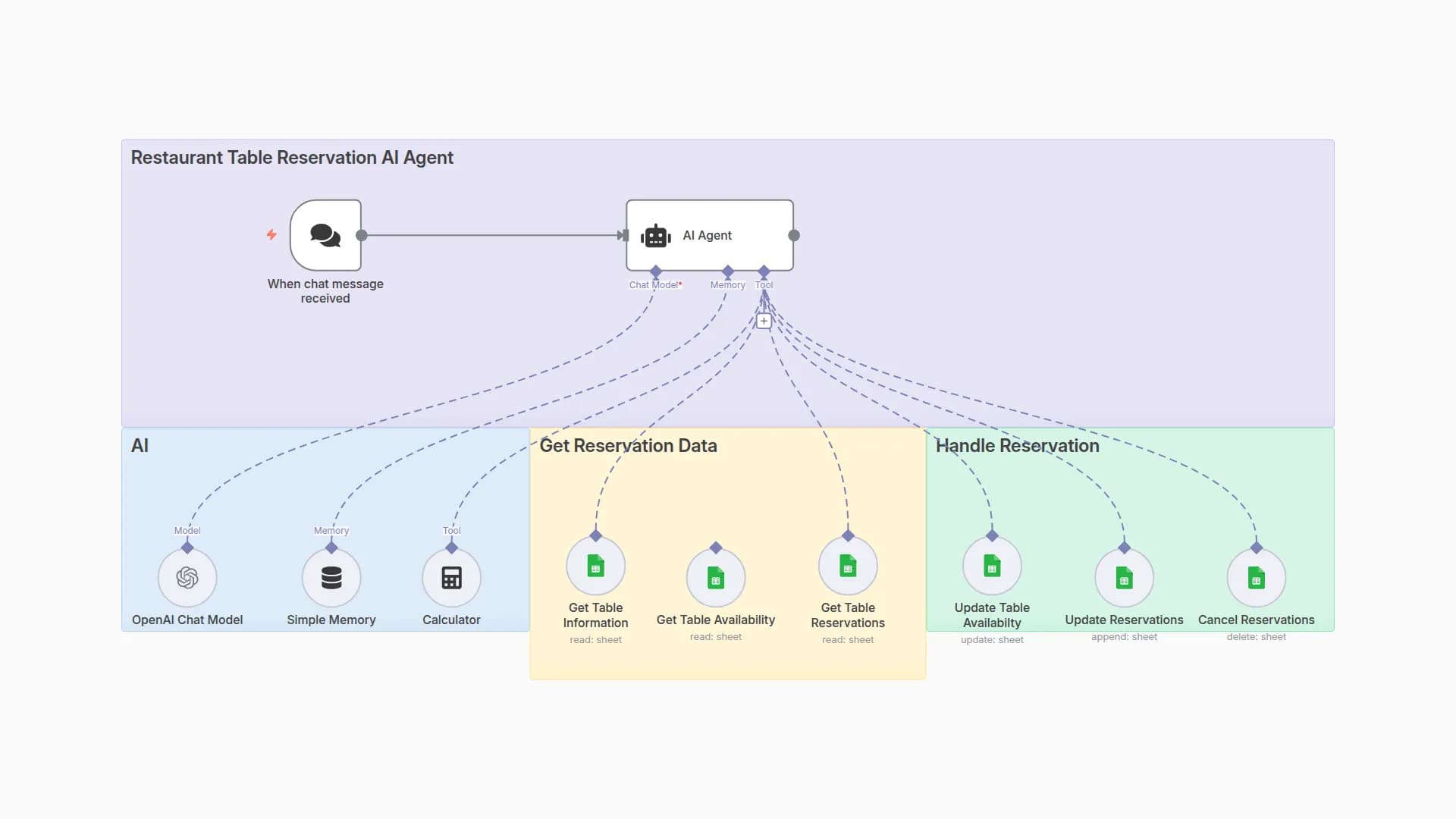Select the Get Reservation Data sticky note

628,446
